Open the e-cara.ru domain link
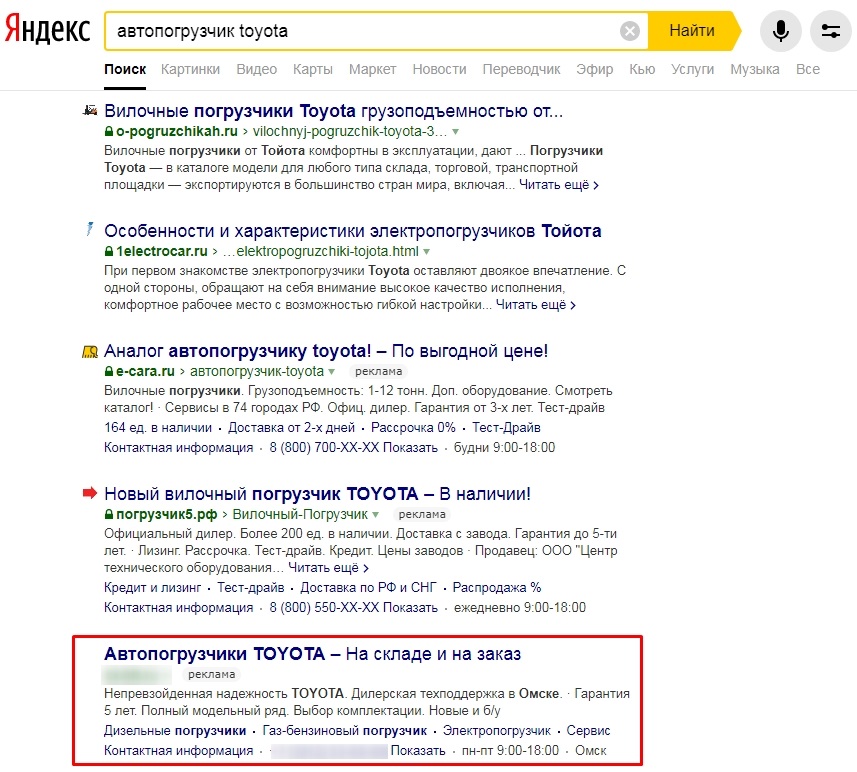Viewport: 857px width, 772px height. 145,371
